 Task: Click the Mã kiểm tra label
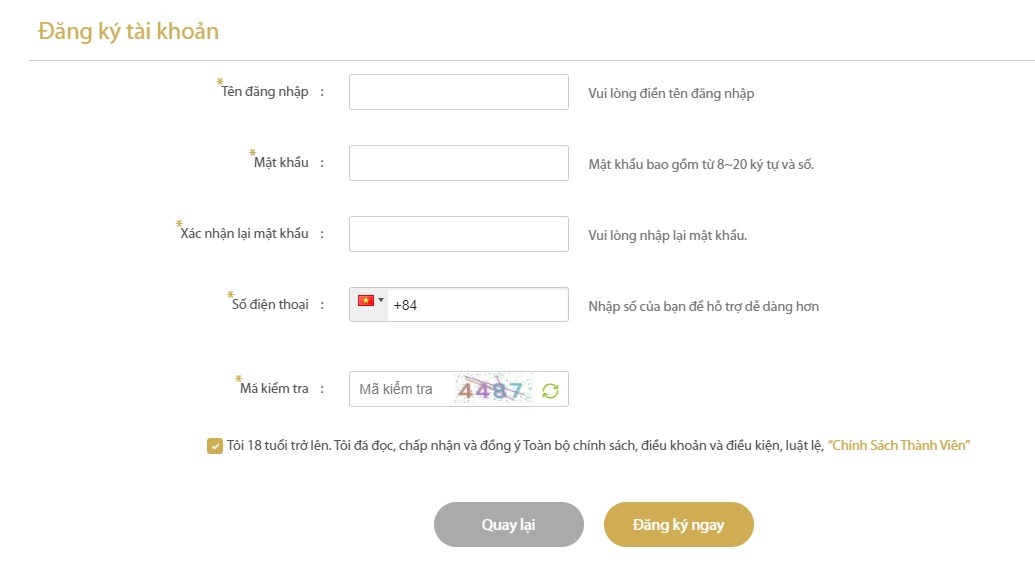[274, 389]
